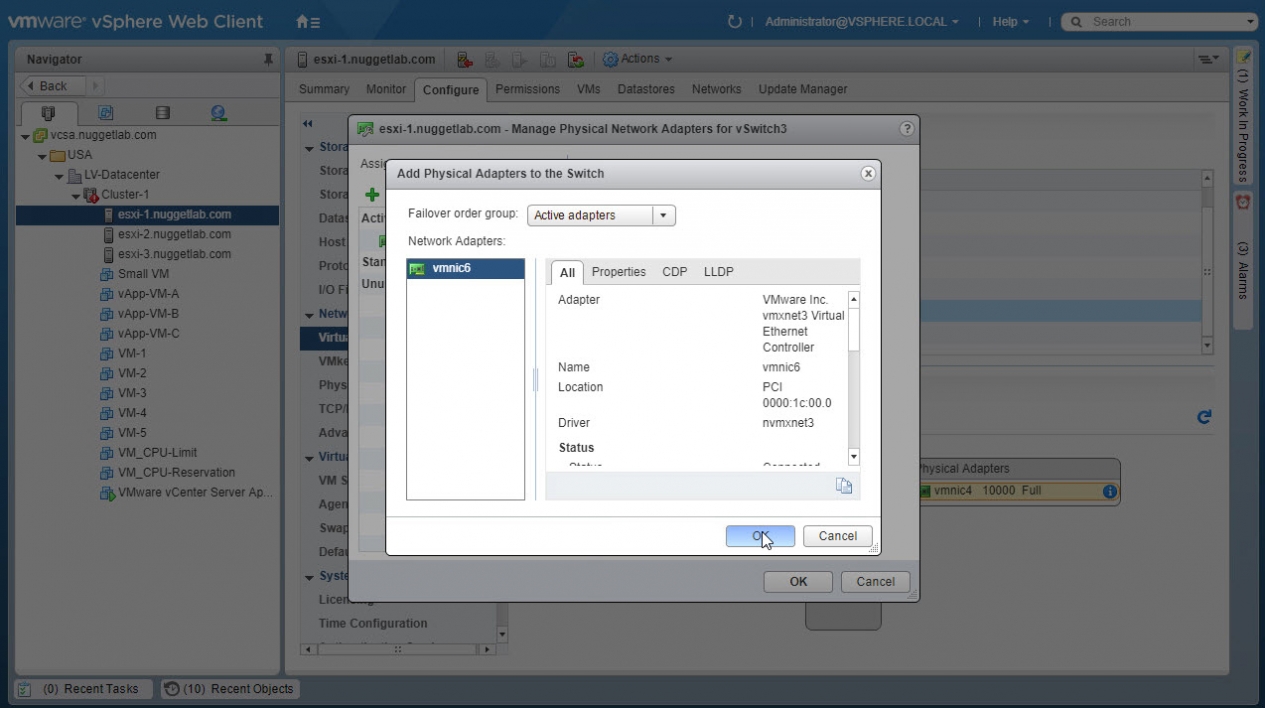Collapse the LV-Datacenter tree node
This screenshot has width=1265, height=708.
click(x=60, y=175)
